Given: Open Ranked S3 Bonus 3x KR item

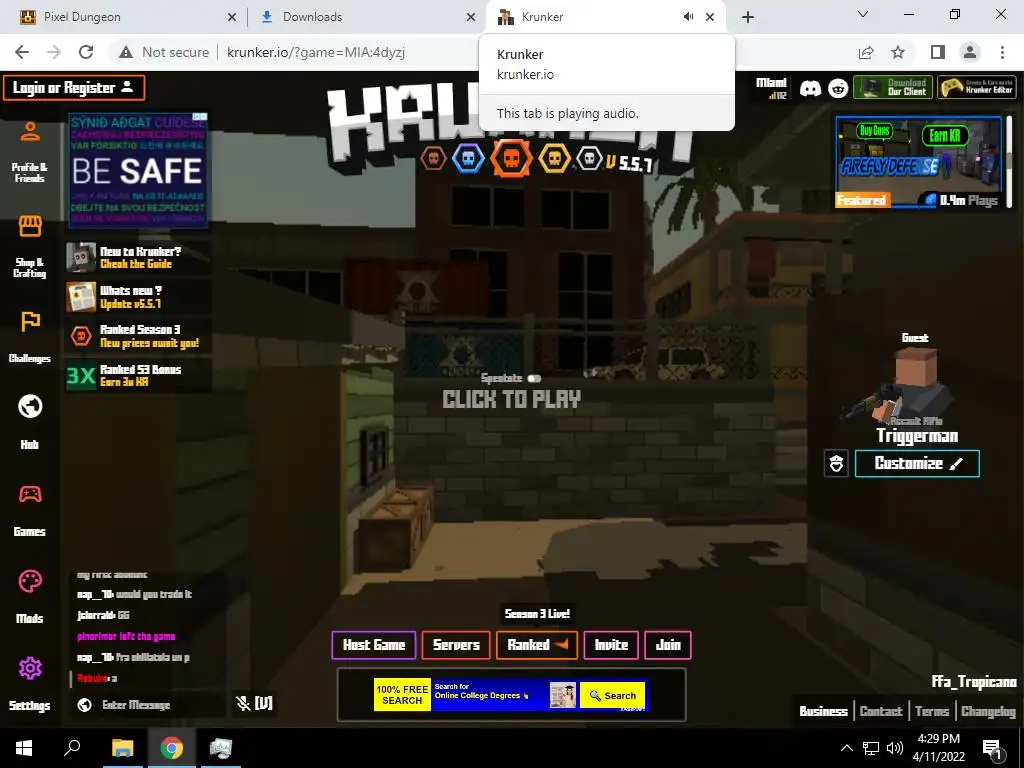Looking at the screenshot, I should [138, 376].
